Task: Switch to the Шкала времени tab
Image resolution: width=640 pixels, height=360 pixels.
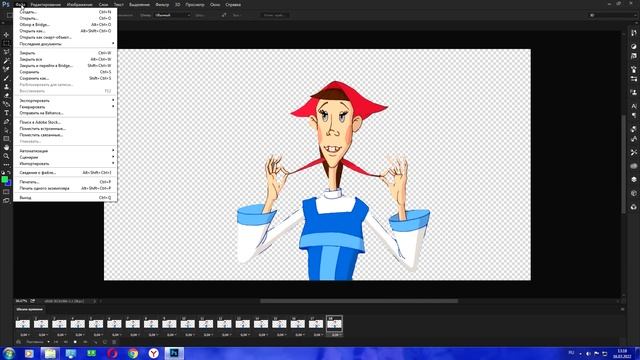Action: coord(29,309)
